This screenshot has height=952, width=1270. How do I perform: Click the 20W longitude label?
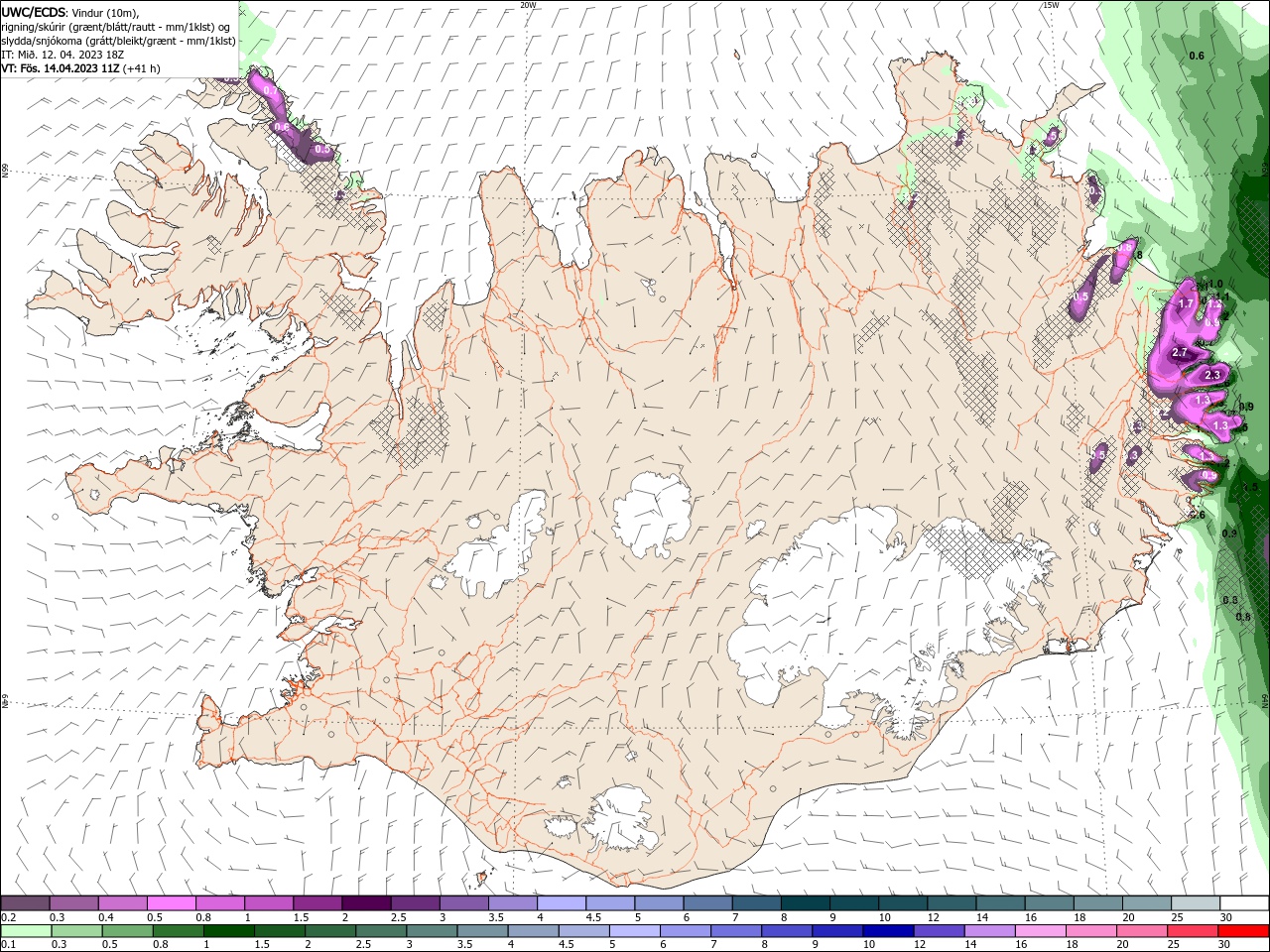tap(528, 5)
